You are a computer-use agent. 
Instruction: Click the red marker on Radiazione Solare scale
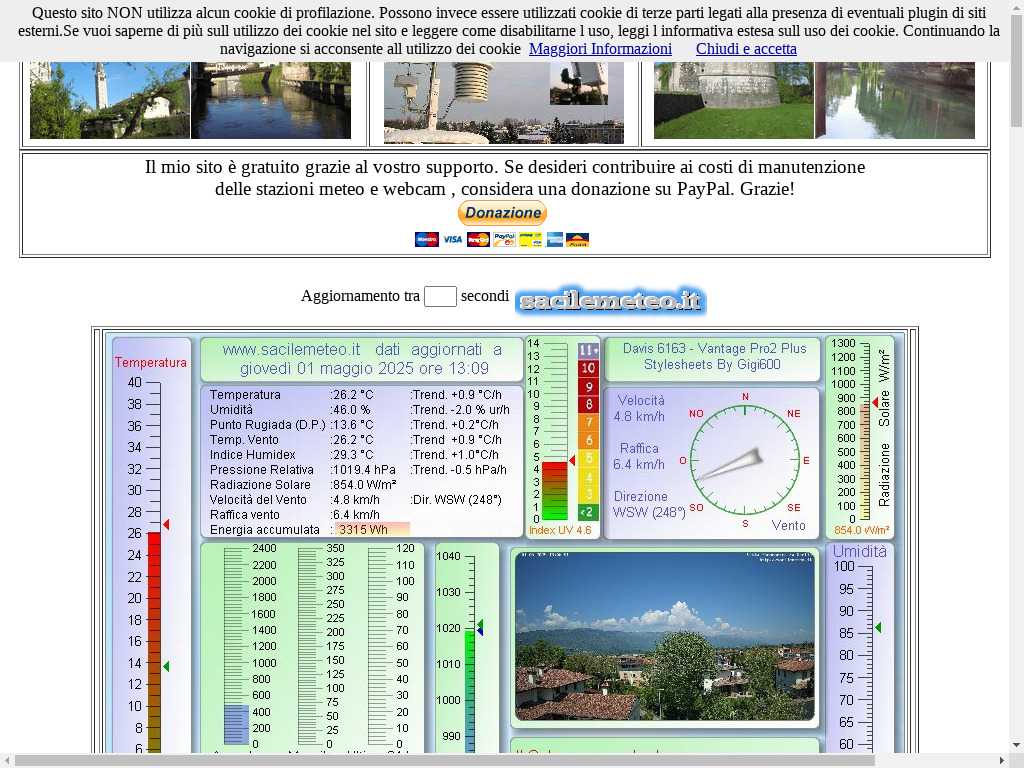click(875, 402)
